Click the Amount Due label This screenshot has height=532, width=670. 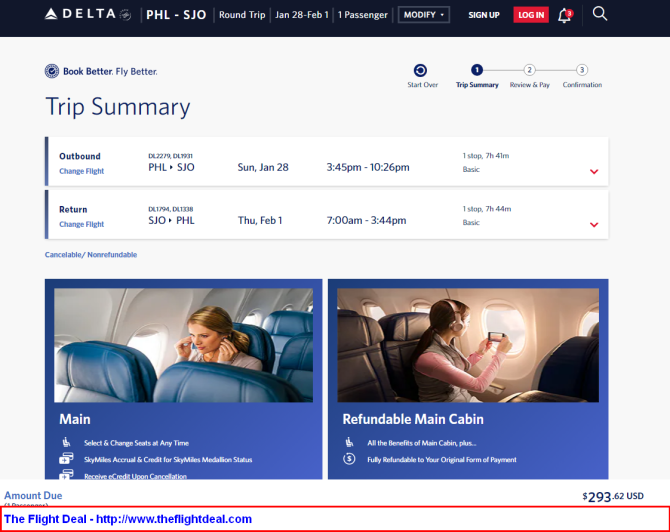point(33,495)
